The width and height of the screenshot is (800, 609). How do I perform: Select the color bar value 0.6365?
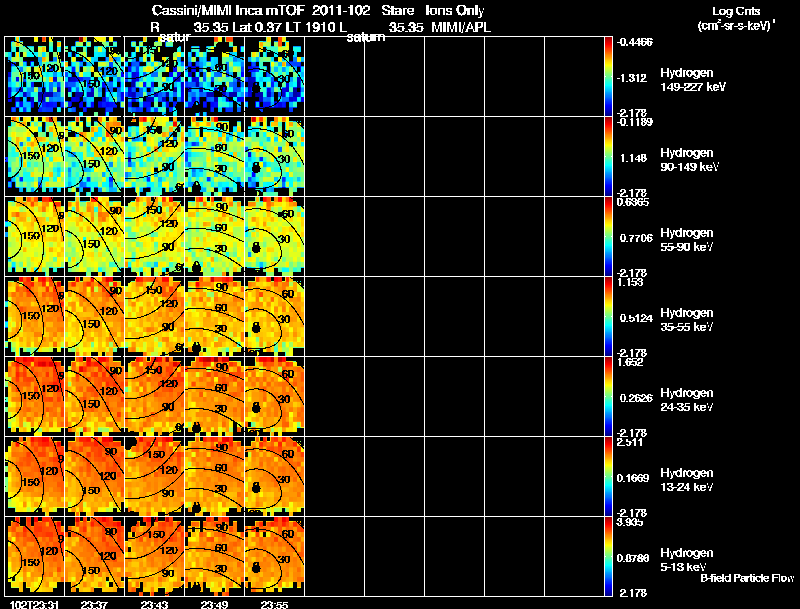click(x=633, y=202)
